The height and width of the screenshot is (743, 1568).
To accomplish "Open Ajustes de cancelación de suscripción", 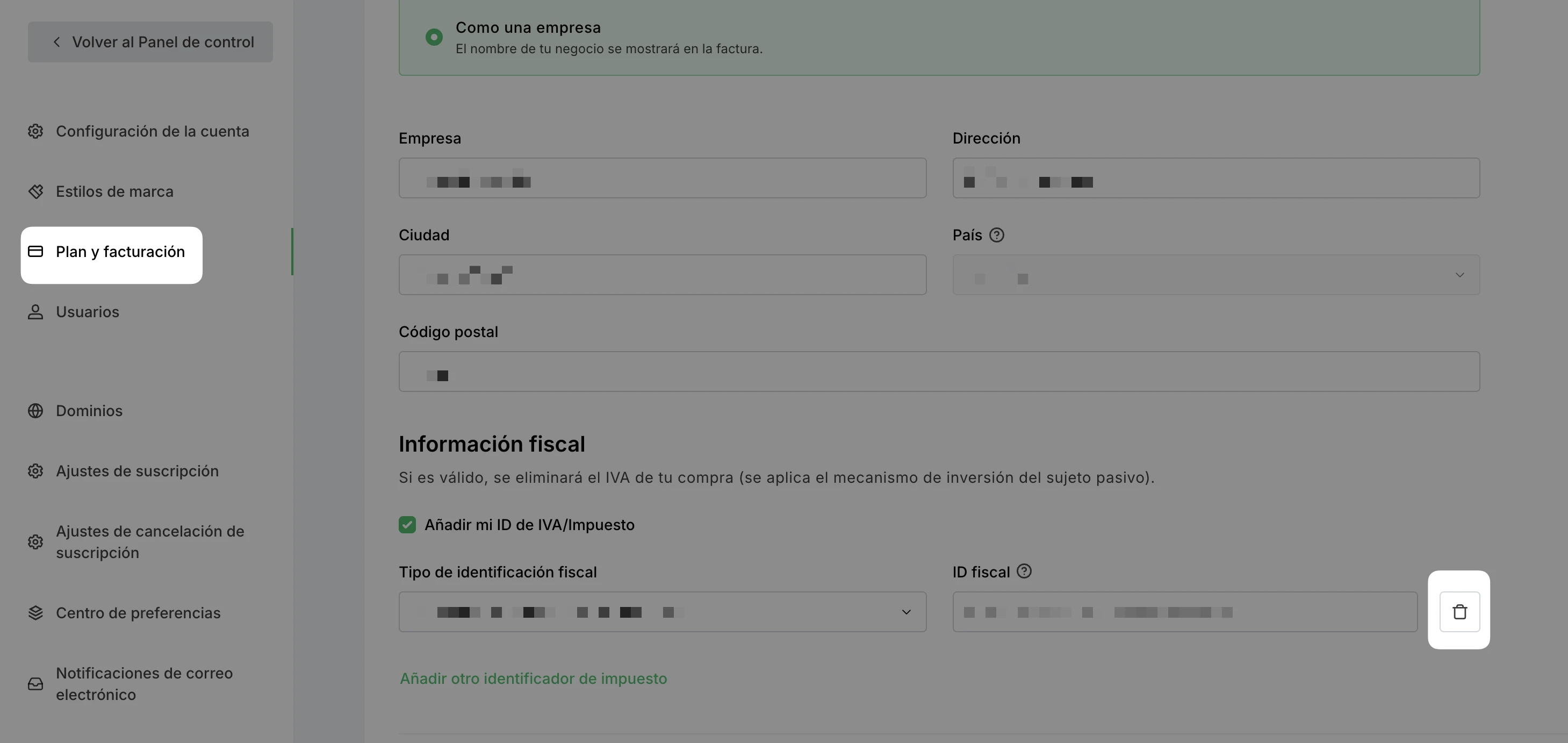I will pyautogui.click(x=150, y=542).
